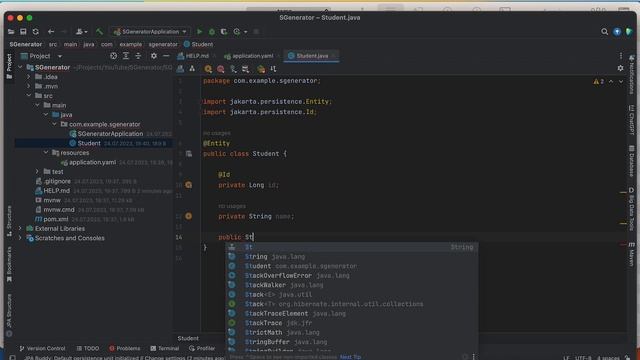Open the editor tabs more-options icon
The width and height of the screenshot is (640, 360).
tap(621, 56)
